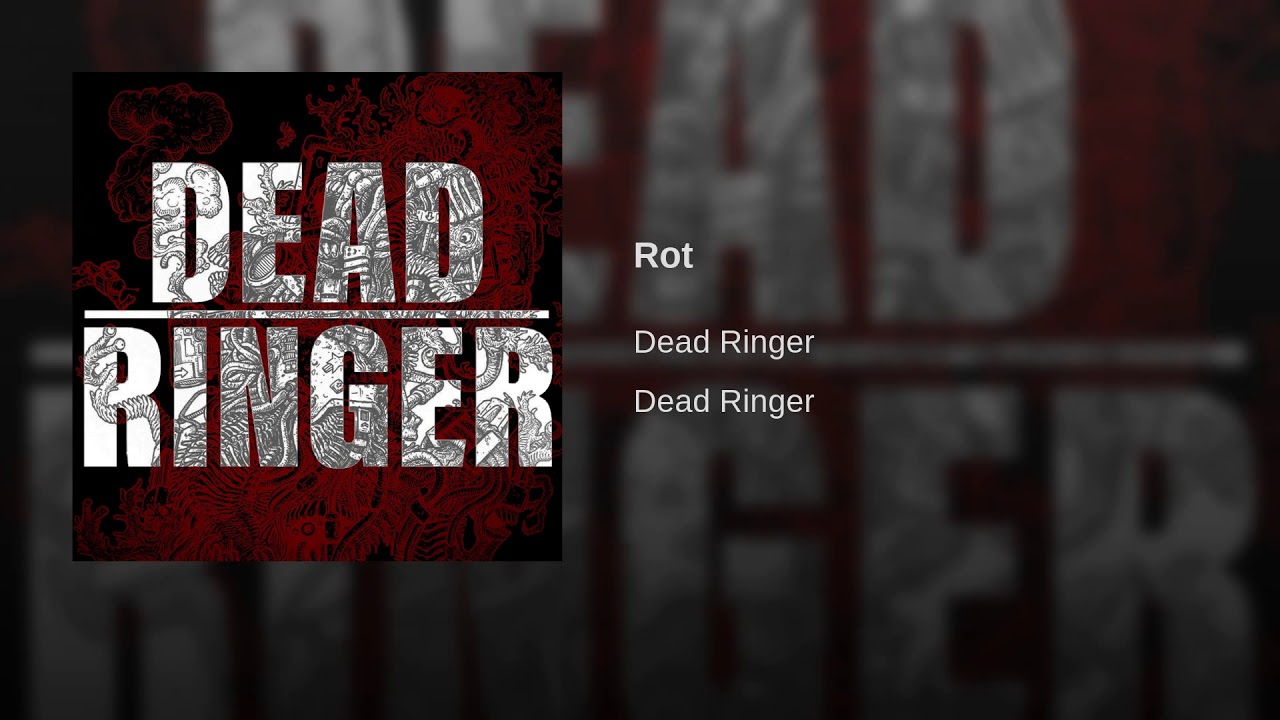Image resolution: width=1280 pixels, height=720 pixels.
Task: Click the word RINGER on the cover
Action: point(317,396)
